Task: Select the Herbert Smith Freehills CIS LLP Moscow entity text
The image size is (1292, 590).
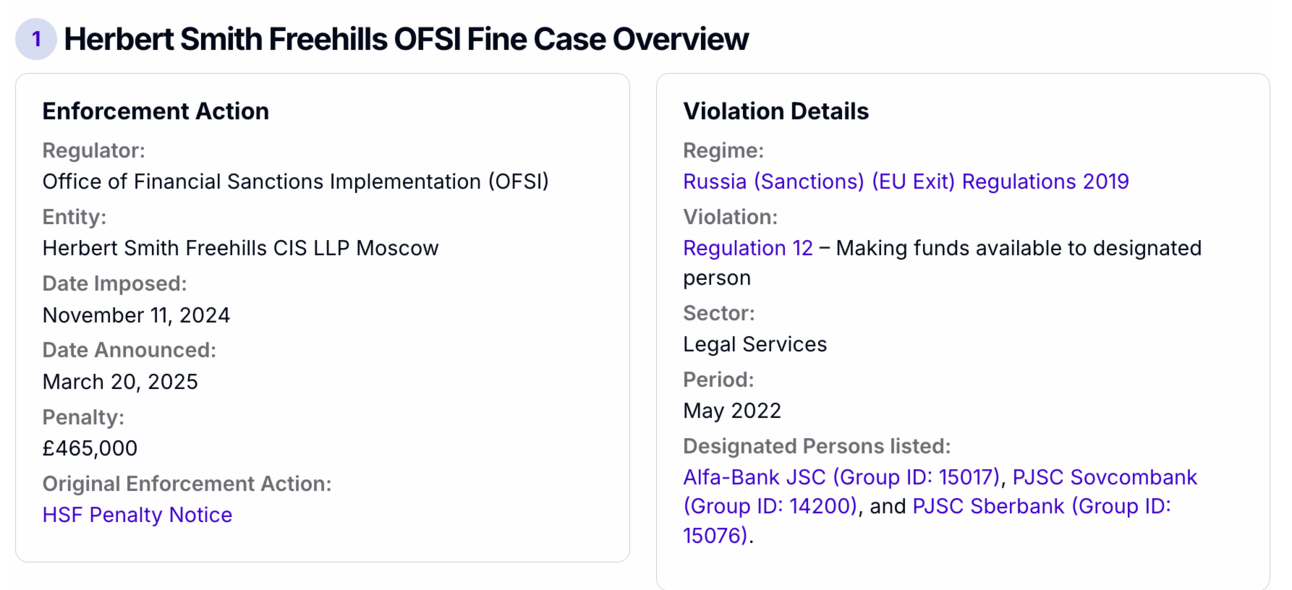Action: point(240,248)
